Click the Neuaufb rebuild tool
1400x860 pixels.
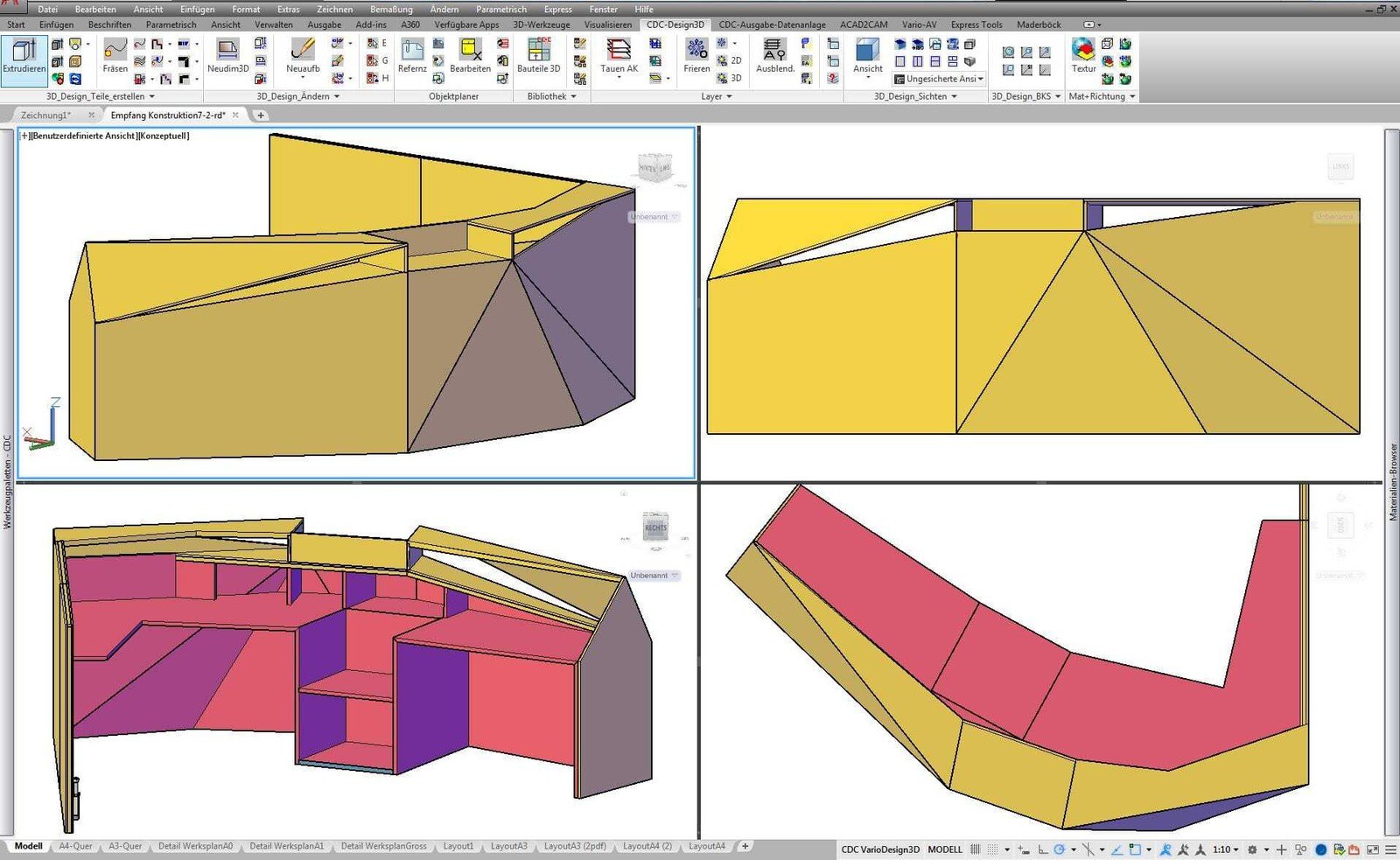tap(303, 57)
